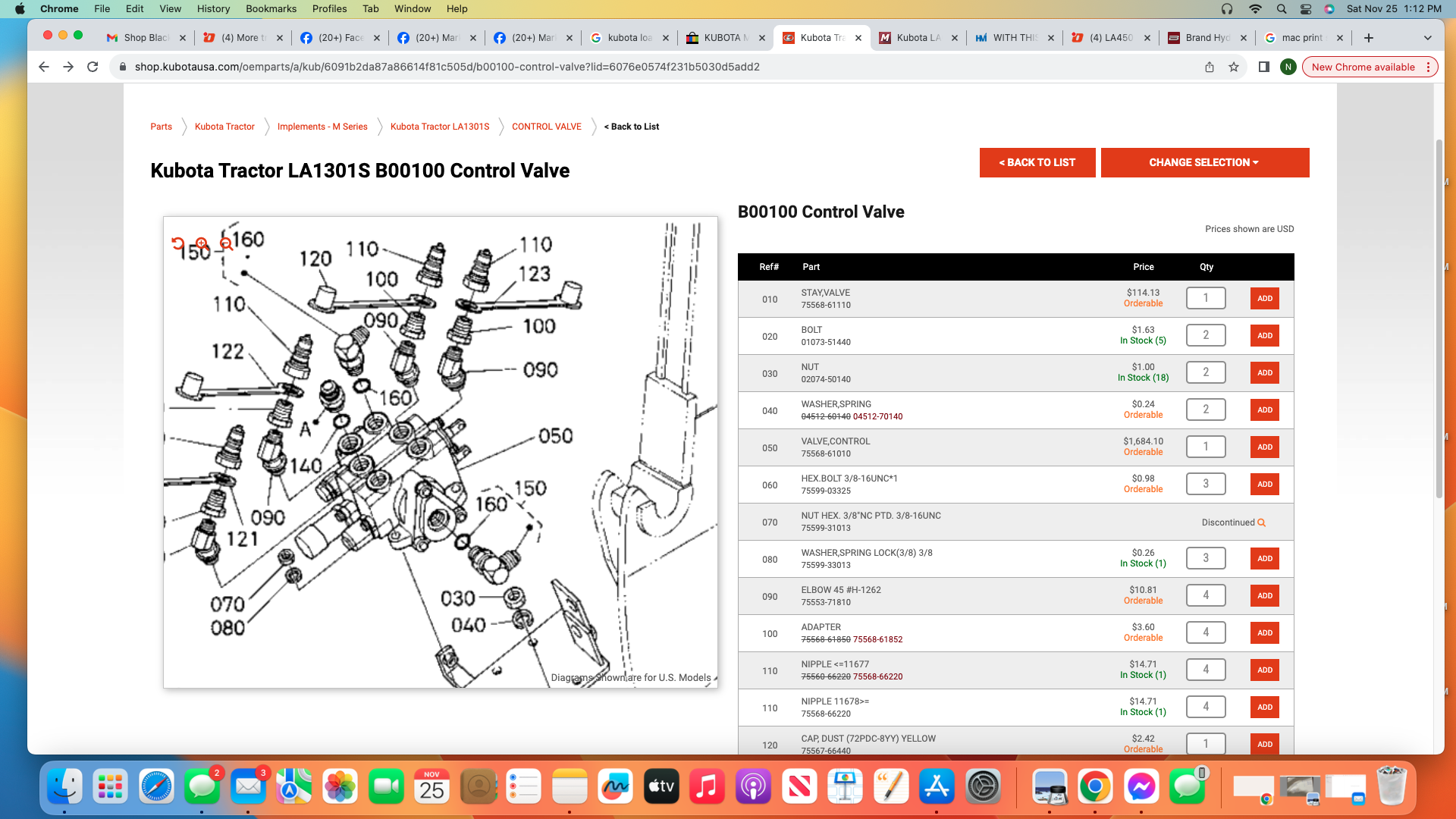The width and height of the screenshot is (1456, 819).
Task: Open the Music app in the dock
Action: pos(707,786)
